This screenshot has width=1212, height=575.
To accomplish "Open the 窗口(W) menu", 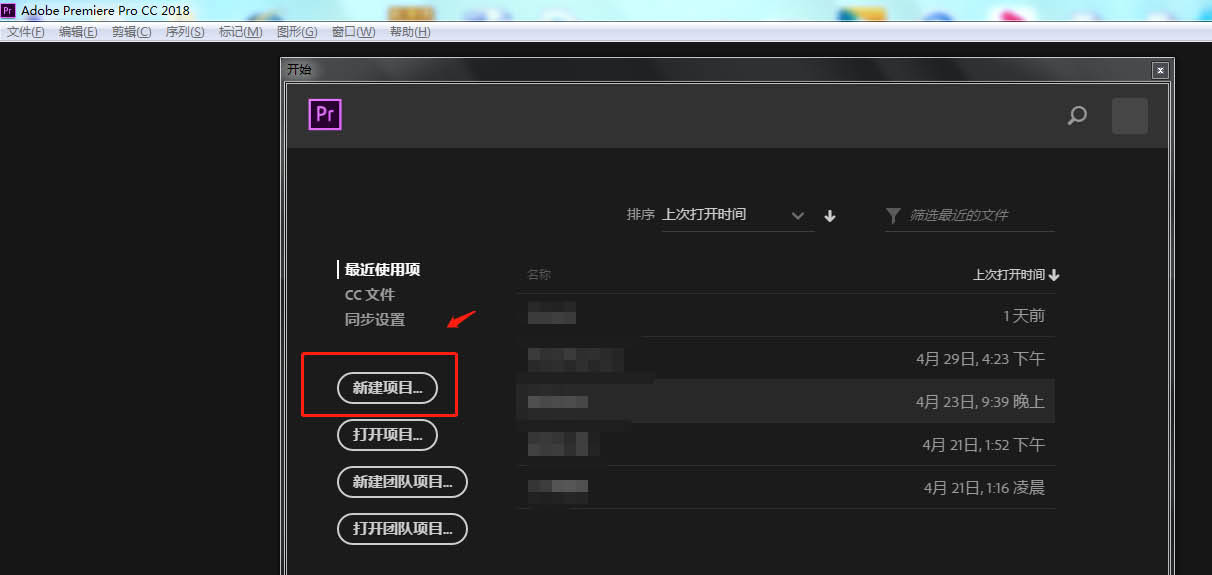I will 354,32.
